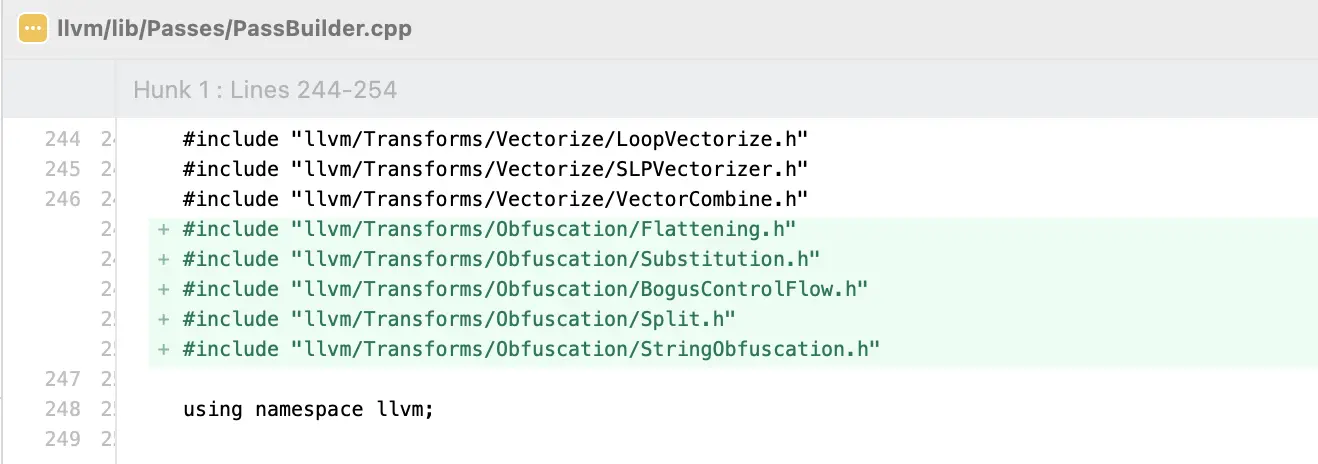Click old line number 249
This screenshot has width=1318, height=464.
tap(63, 439)
